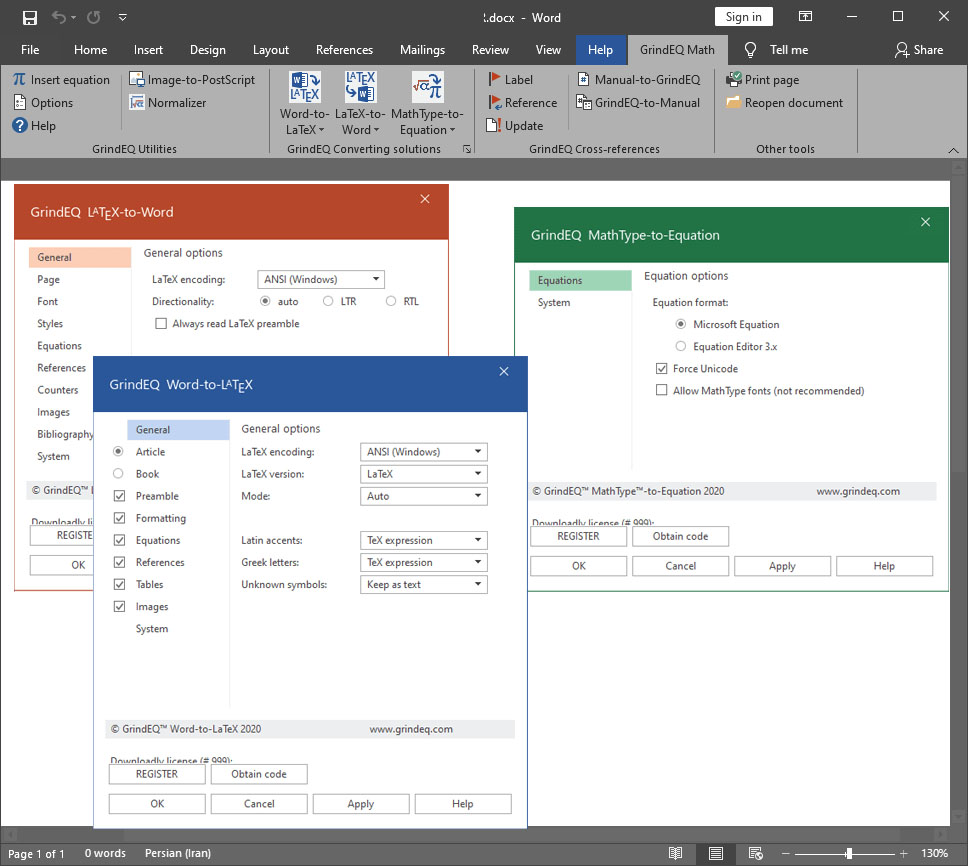Click the Word-to-LaTeX converter icon
Image resolution: width=968 pixels, height=866 pixels.
pyautogui.click(x=304, y=86)
